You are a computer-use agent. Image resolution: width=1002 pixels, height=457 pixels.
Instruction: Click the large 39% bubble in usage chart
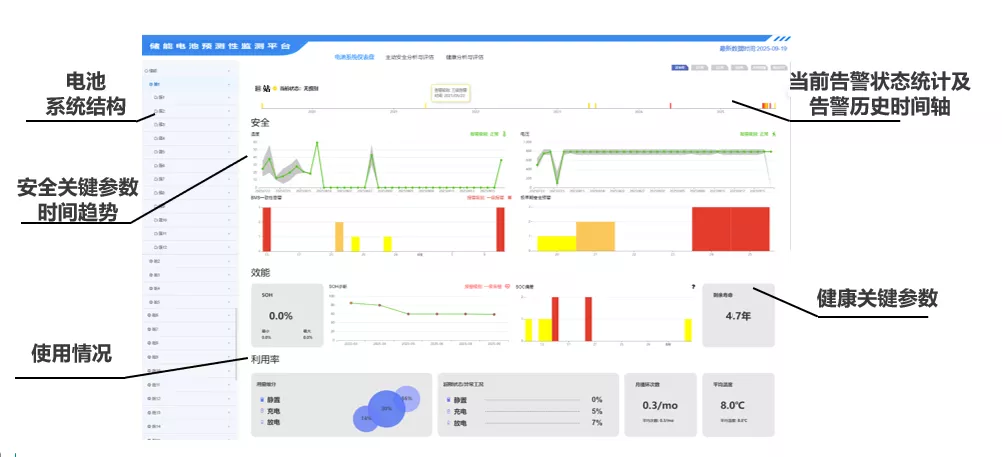point(387,408)
